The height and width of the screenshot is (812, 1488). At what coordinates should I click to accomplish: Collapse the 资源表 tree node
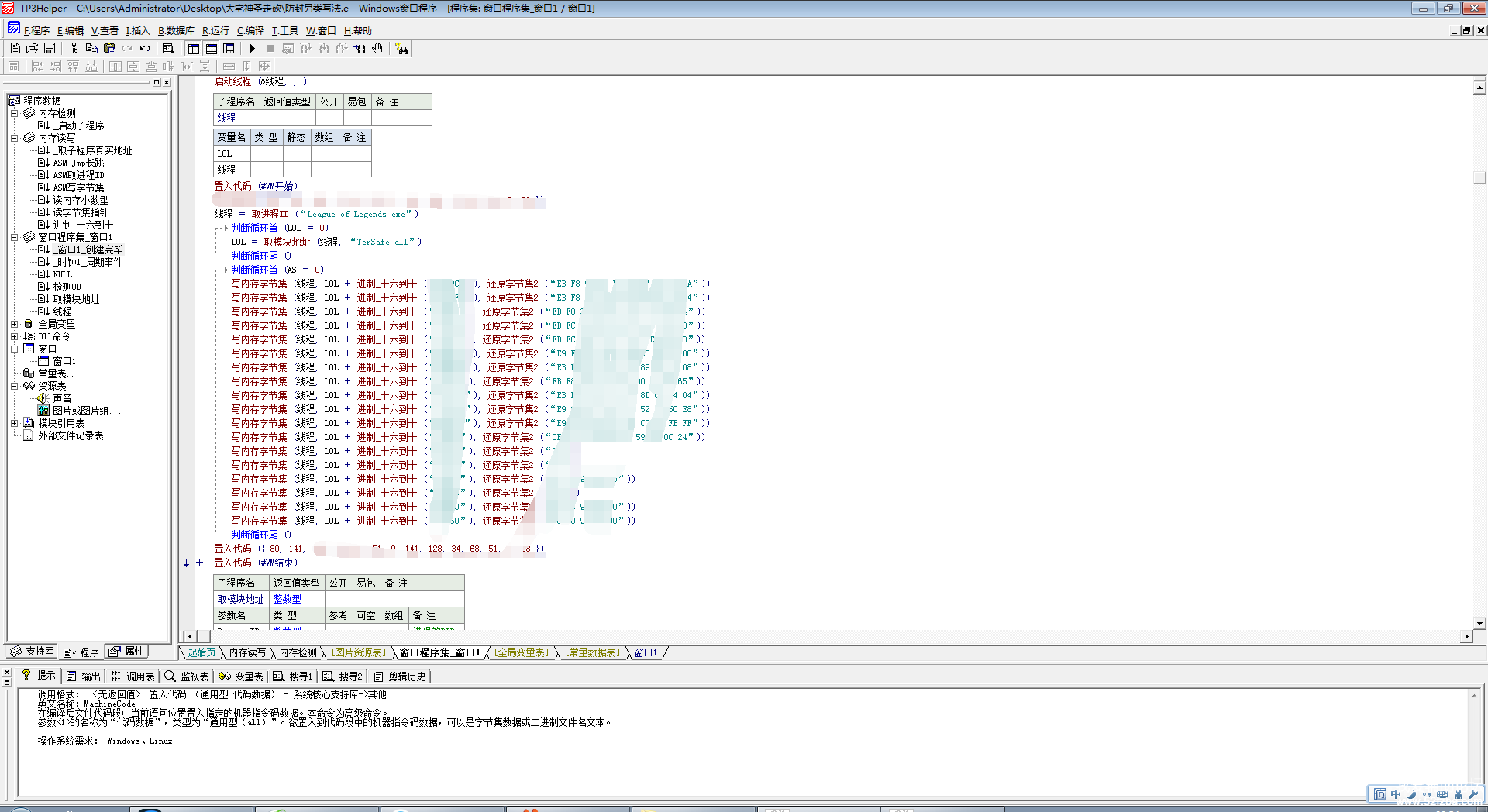point(14,386)
